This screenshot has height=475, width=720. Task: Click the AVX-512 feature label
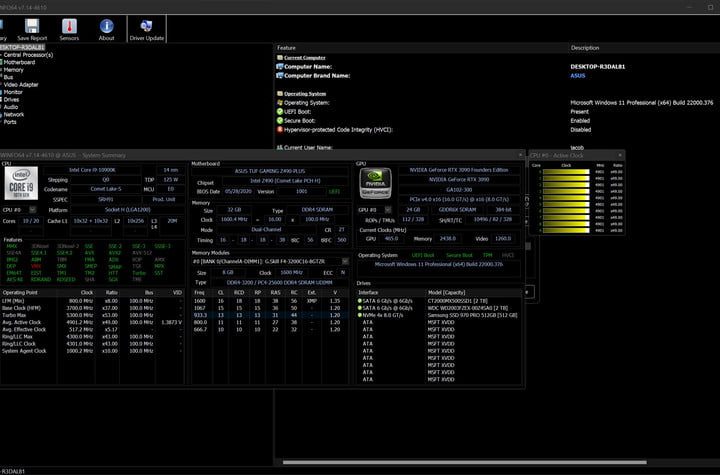(x=142, y=253)
